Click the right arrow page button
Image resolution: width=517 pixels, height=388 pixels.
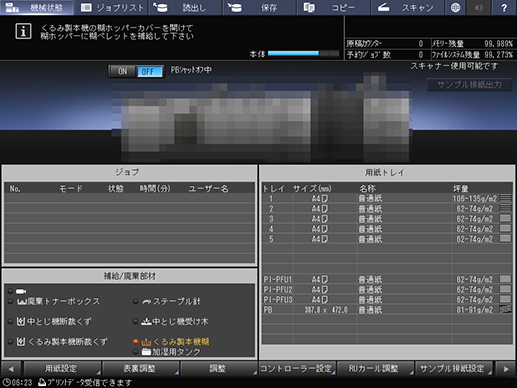coord(506,369)
